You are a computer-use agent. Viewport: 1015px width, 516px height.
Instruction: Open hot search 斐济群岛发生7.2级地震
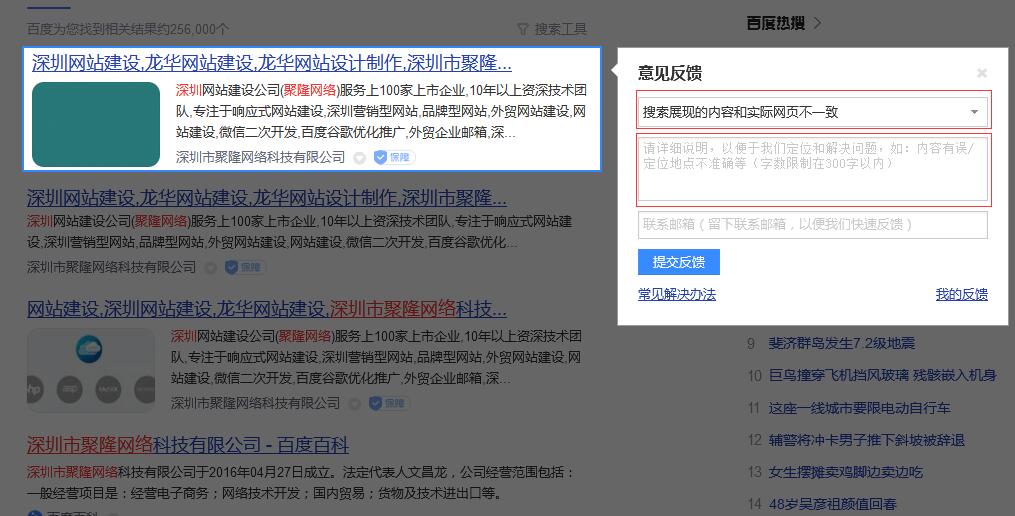(841, 343)
